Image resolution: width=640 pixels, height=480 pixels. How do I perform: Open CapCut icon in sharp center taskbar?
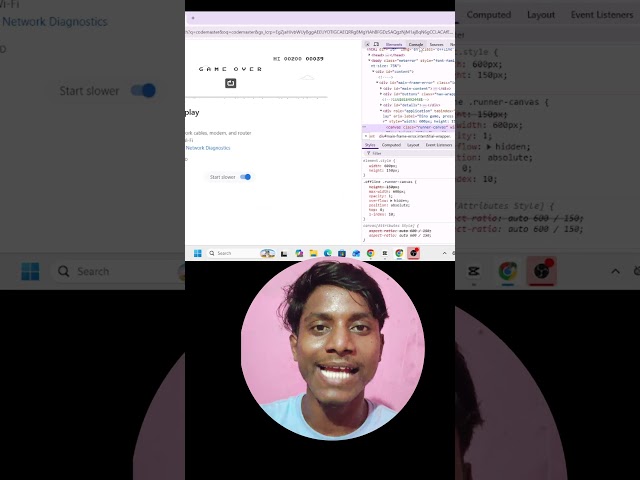[x=384, y=253]
